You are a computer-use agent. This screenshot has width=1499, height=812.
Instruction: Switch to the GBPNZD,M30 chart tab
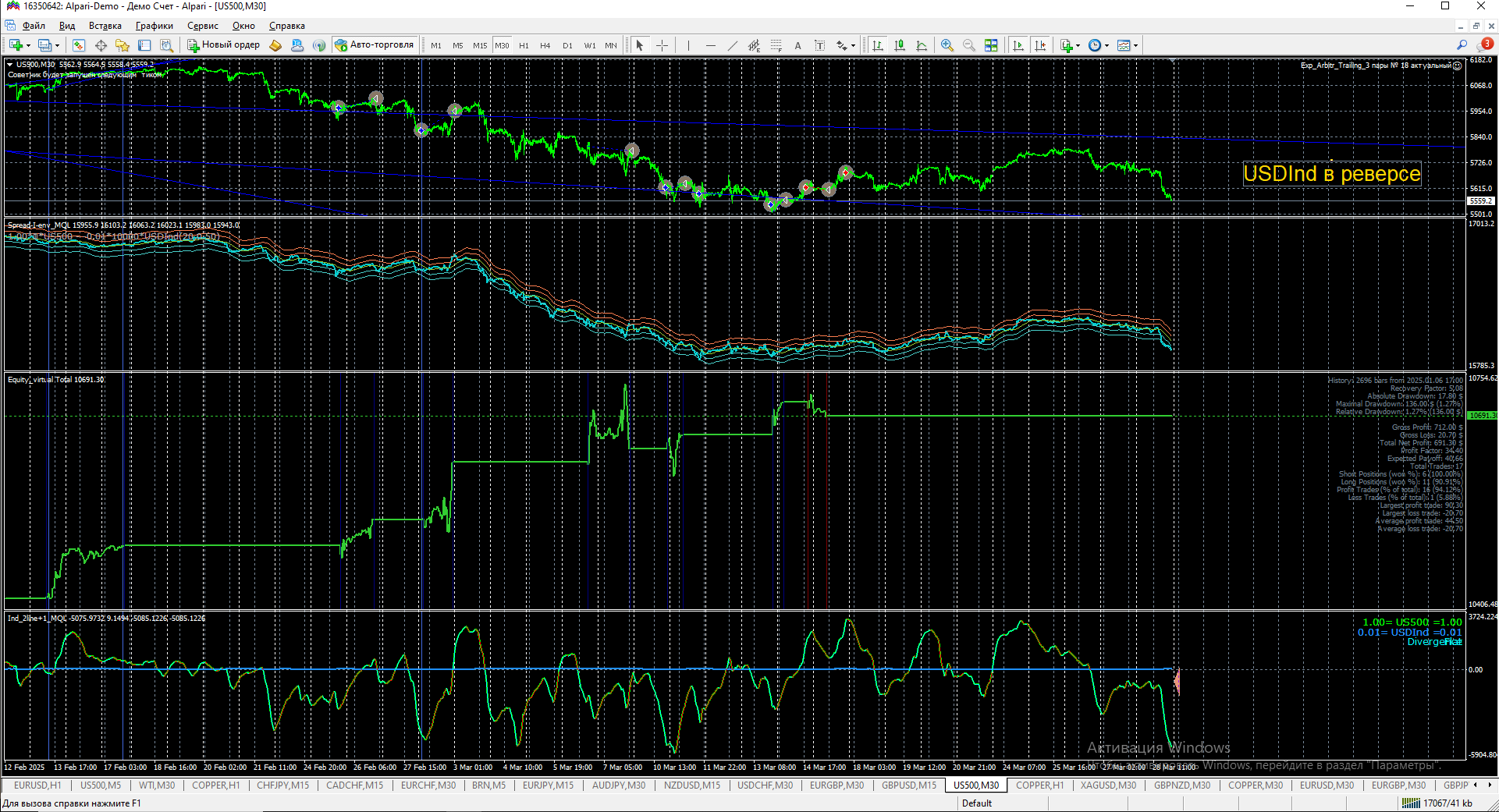[x=1182, y=785]
